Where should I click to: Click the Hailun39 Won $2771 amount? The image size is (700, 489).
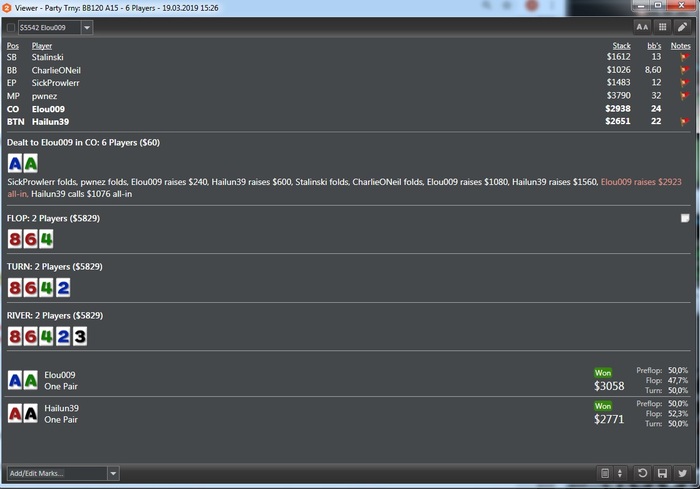(609, 419)
